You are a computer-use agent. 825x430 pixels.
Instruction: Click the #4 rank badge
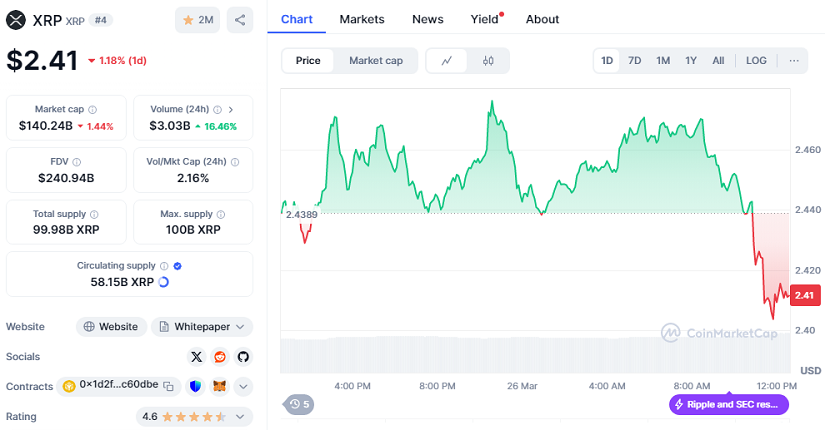[x=100, y=20]
